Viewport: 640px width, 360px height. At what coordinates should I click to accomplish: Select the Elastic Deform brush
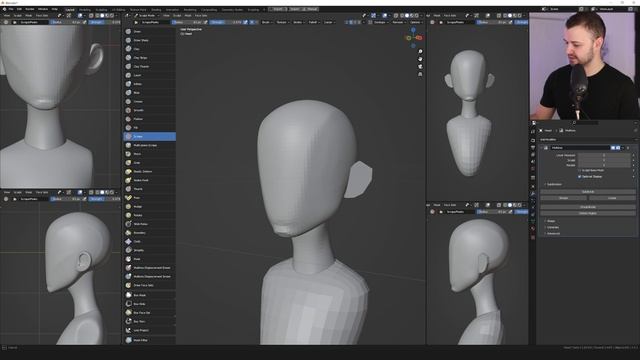pos(149,171)
